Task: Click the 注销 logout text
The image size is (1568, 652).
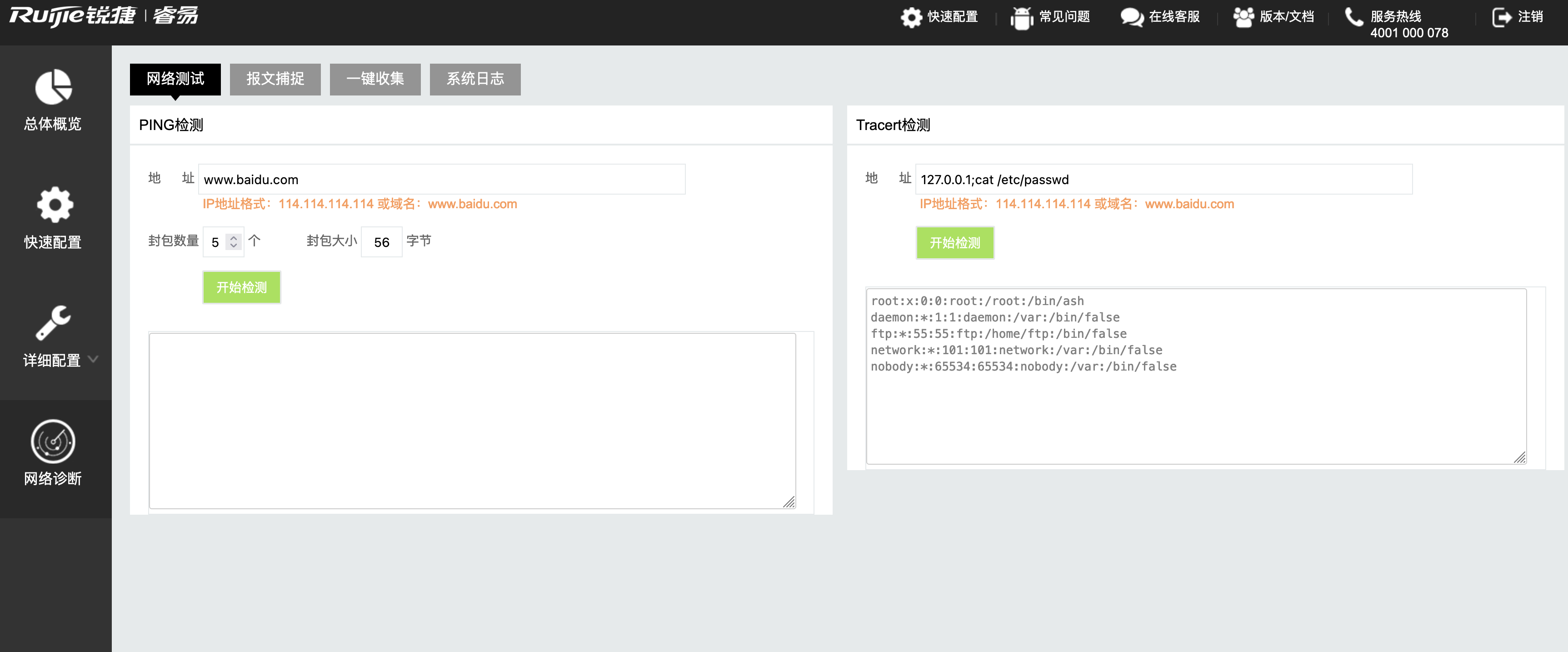Action: (1530, 16)
